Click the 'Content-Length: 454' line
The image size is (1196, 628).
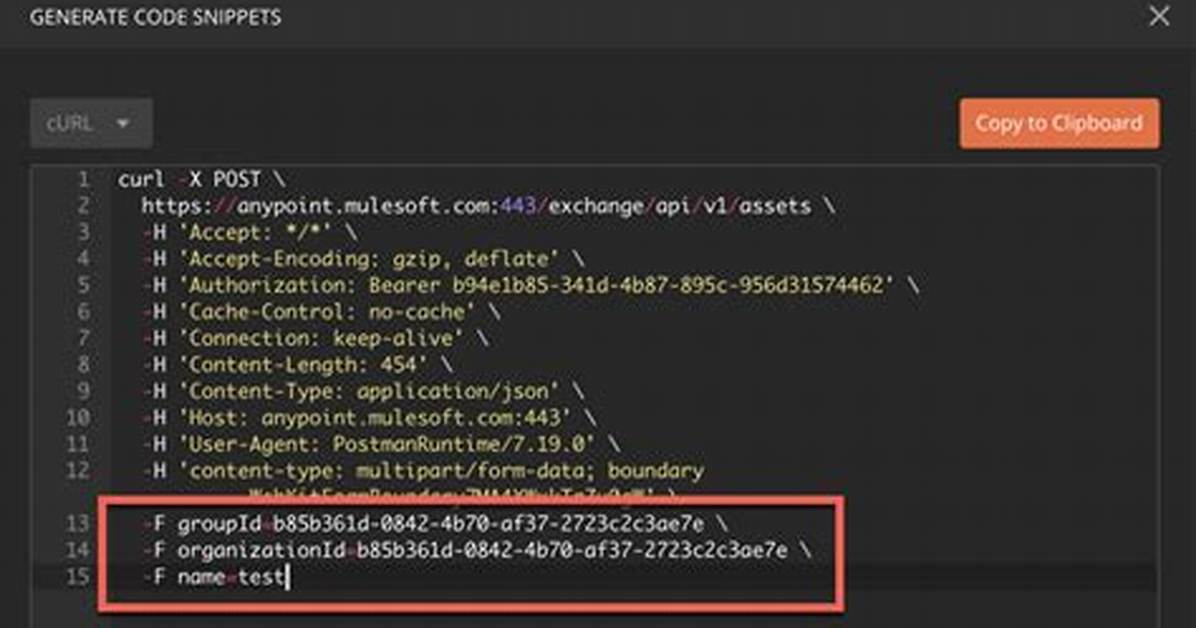[x=297, y=365]
